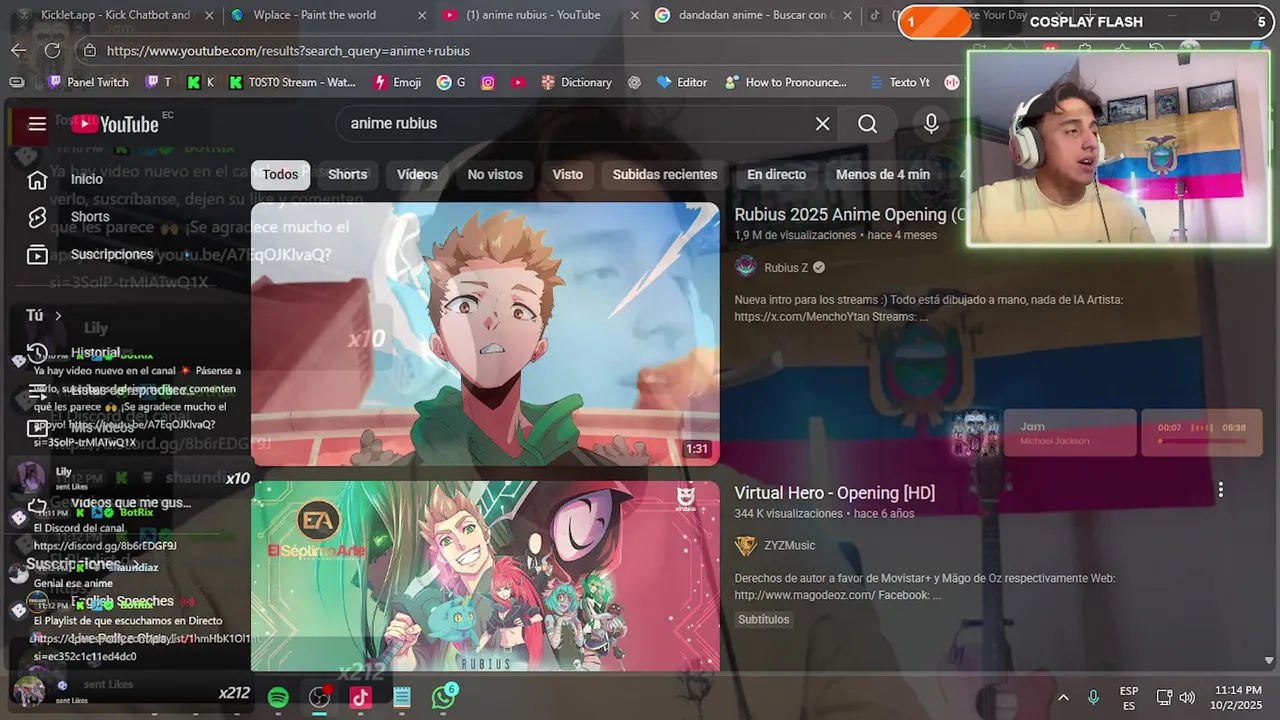Open the How to Pronounce bookmark
The width and height of the screenshot is (1280, 720).
click(786, 82)
